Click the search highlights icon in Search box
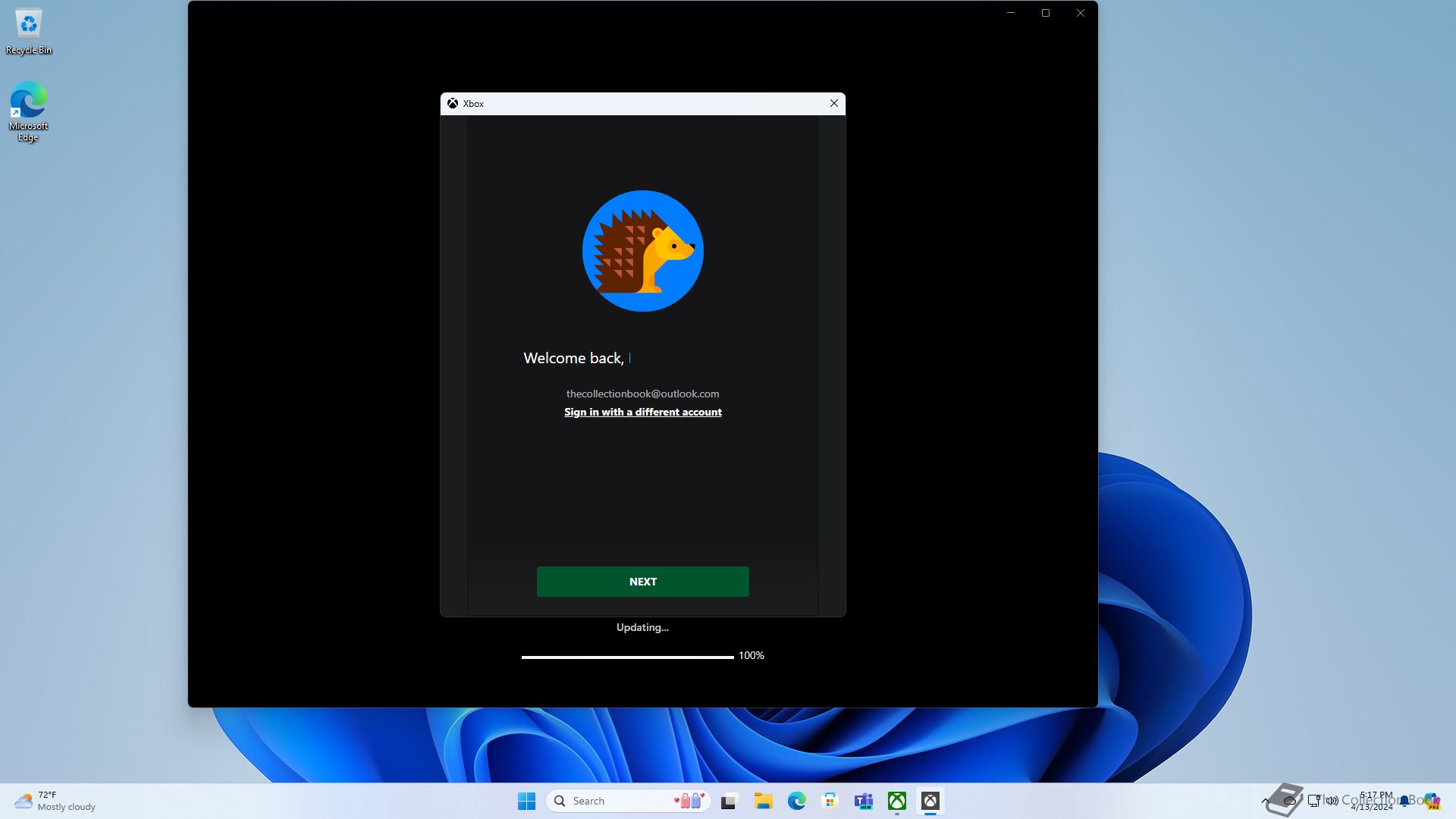The image size is (1456, 819). point(689,801)
